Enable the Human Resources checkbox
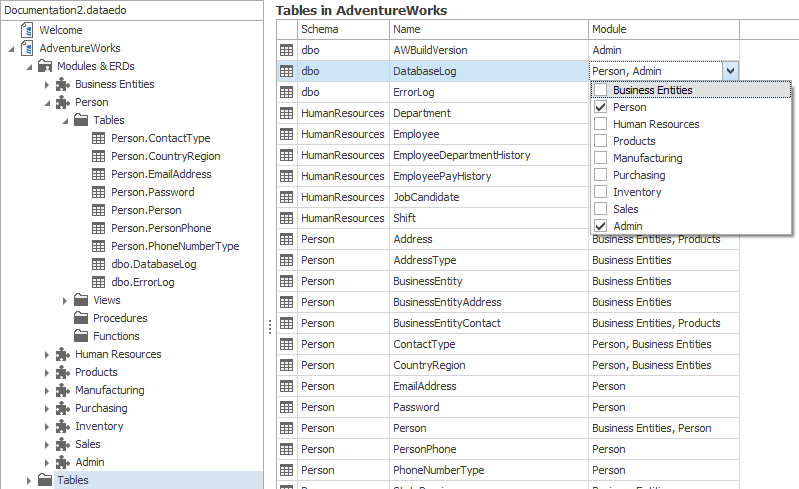Image resolution: width=799 pixels, height=489 pixels. 601,124
